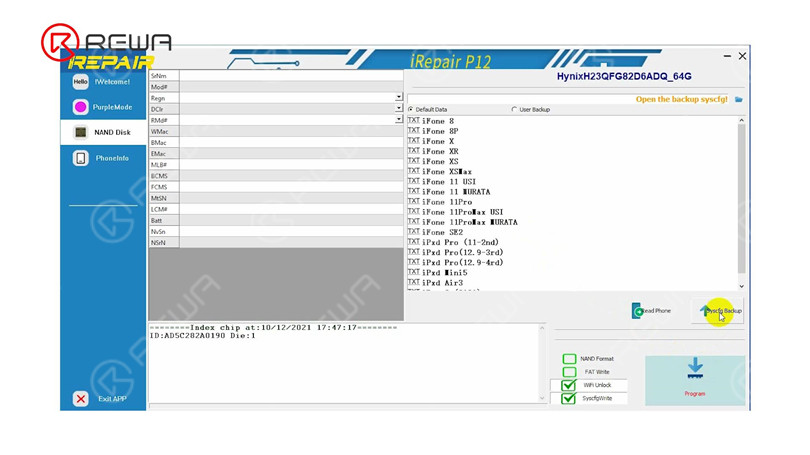Minimize the iRepair P12 window
Image resolution: width=810 pixels, height=455 pixels.
click(x=727, y=56)
